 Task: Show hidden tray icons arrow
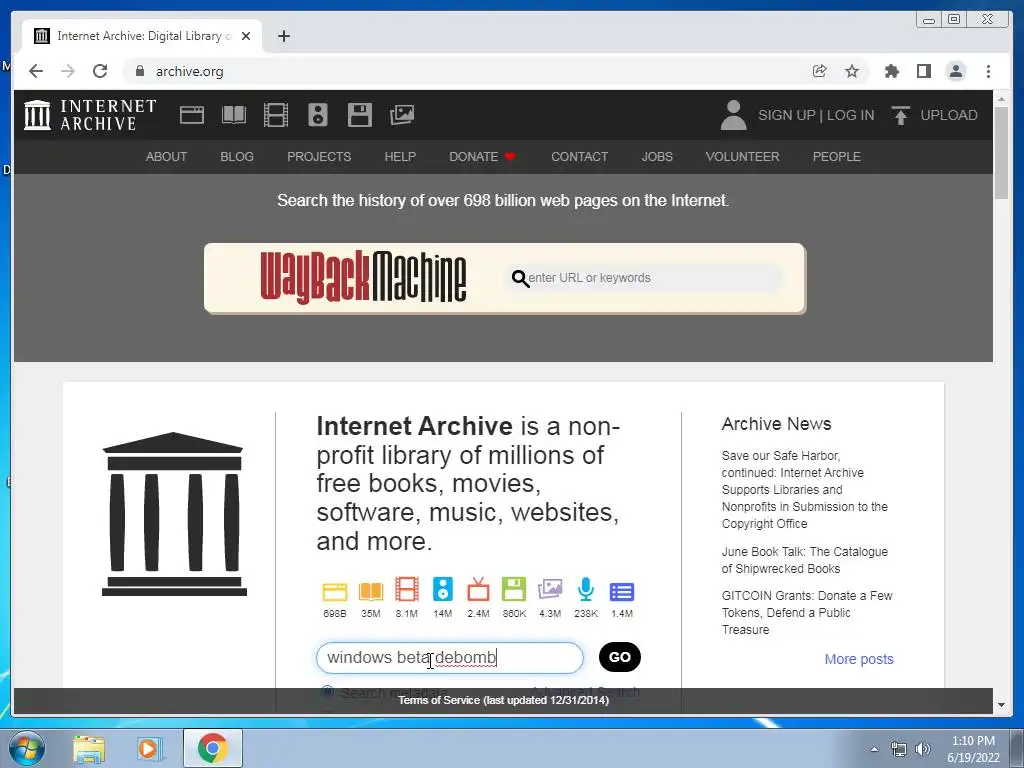click(874, 749)
